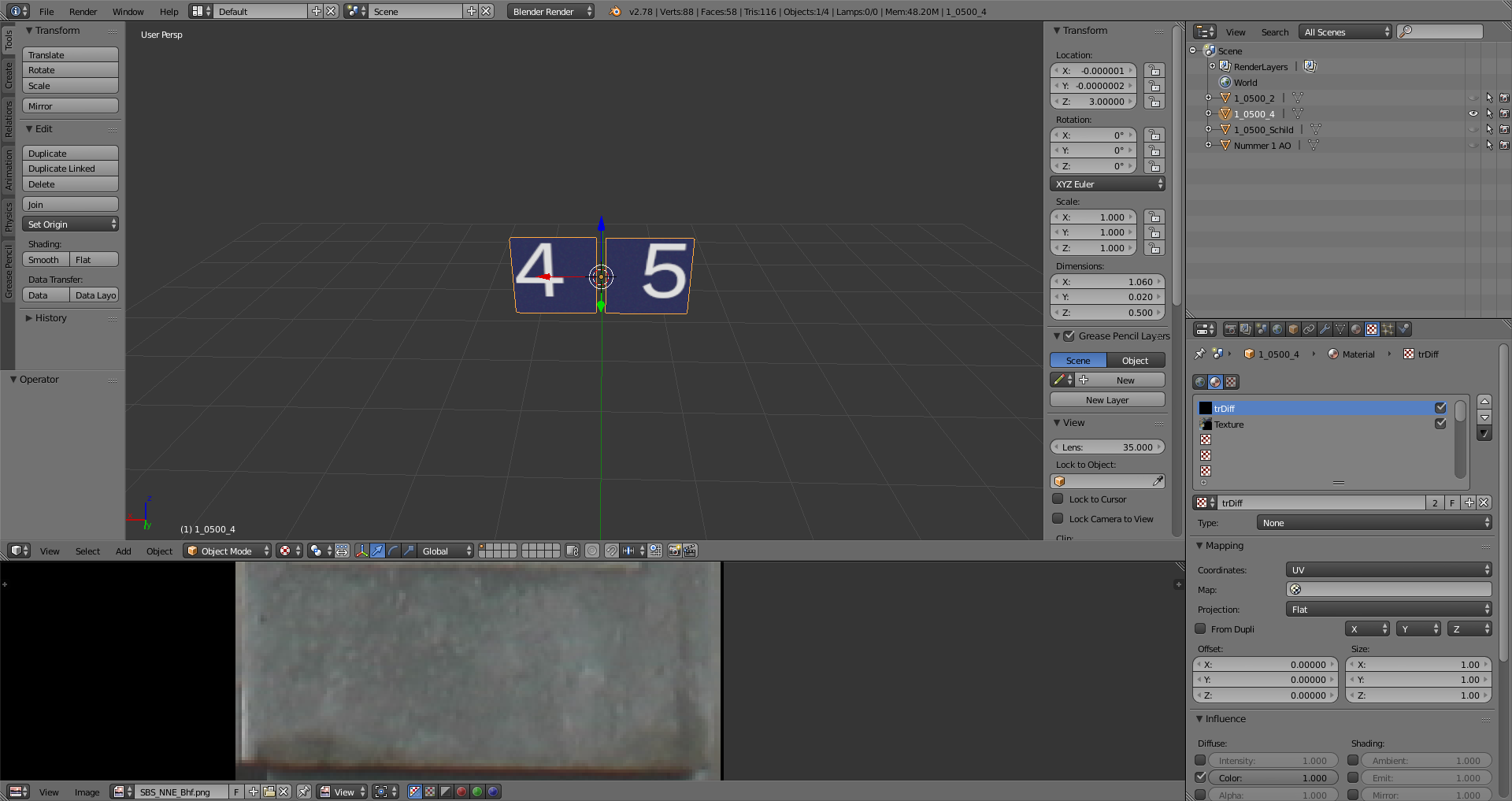The height and width of the screenshot is (801, 1512).
Task: Switch to the Modifiers wrench tab
Action: pos(1325,329)
